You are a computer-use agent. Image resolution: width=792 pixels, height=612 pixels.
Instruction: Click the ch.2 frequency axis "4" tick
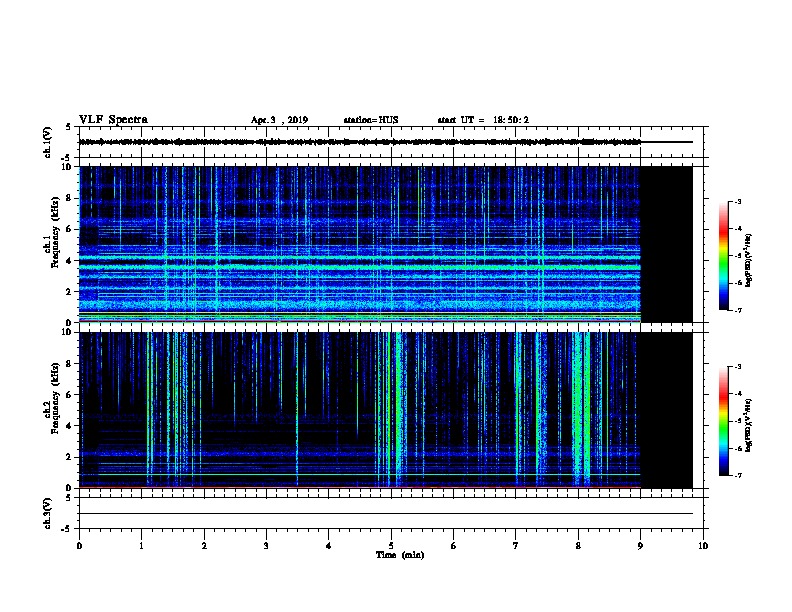point(71,426)
